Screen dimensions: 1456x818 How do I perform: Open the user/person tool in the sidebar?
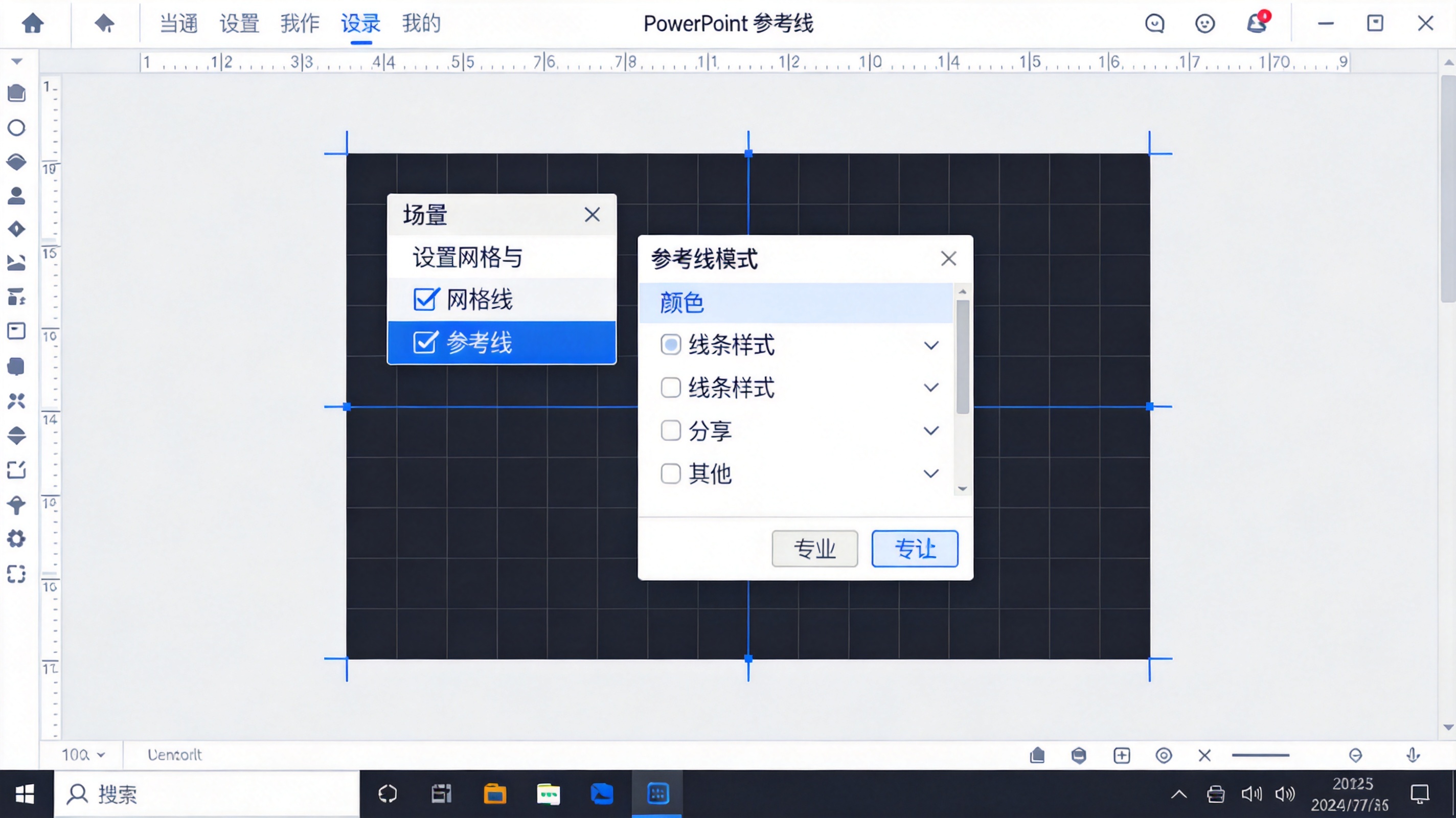pyautogui.click(x=16, y=196)
